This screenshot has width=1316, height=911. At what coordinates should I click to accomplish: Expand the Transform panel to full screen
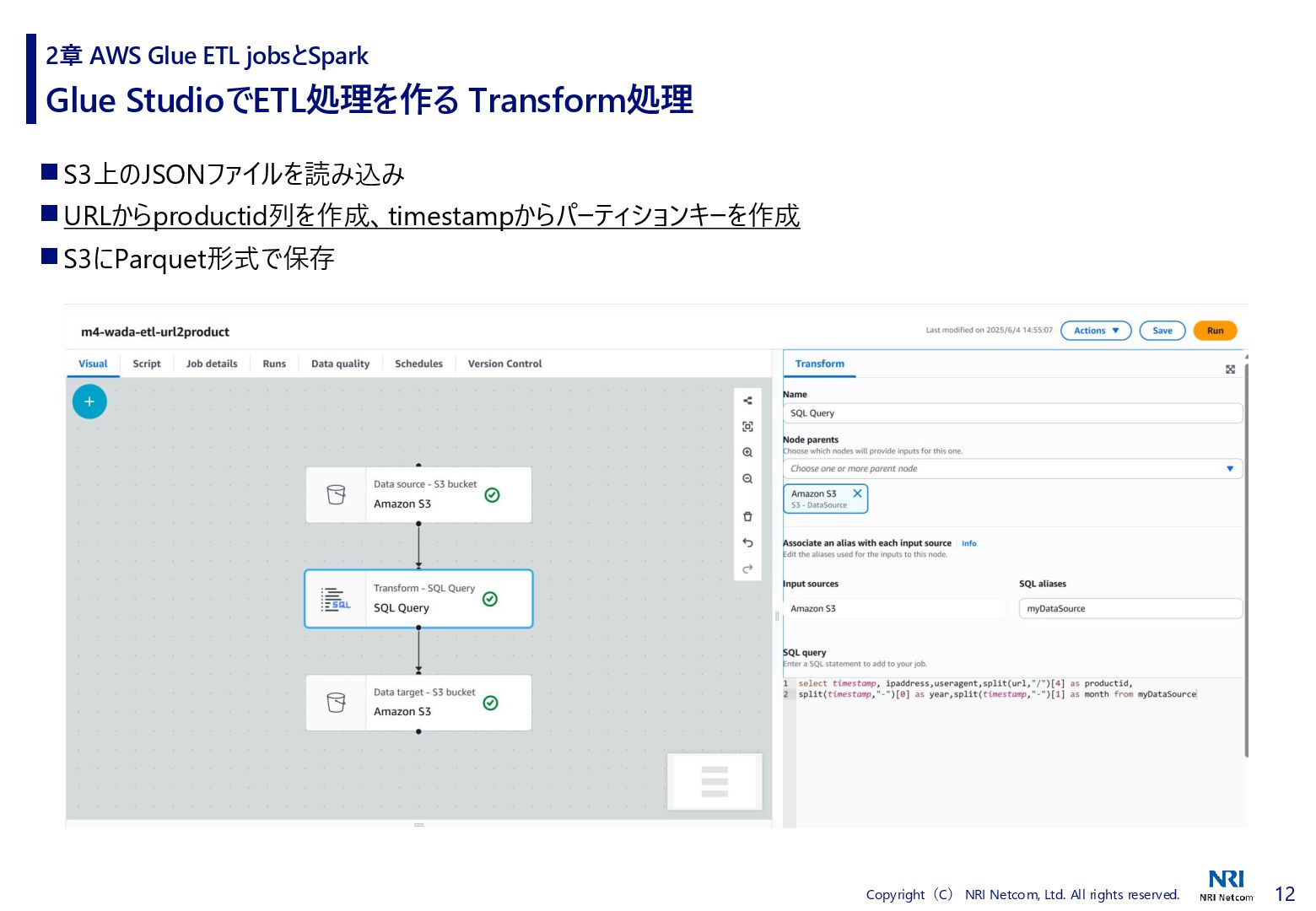click(1230, 369)
